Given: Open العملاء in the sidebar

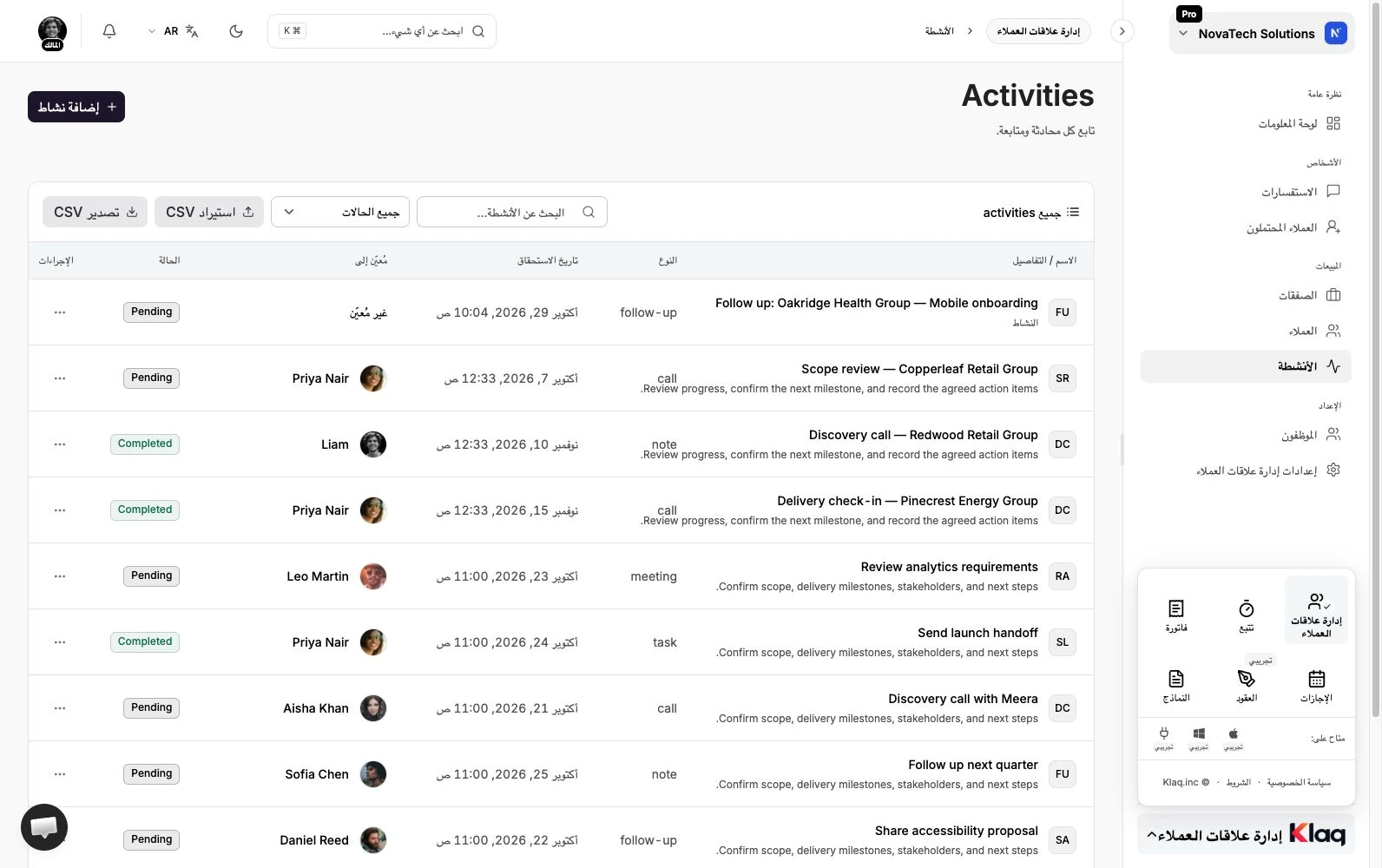Looking at the screenshot, I should 1246,331.
